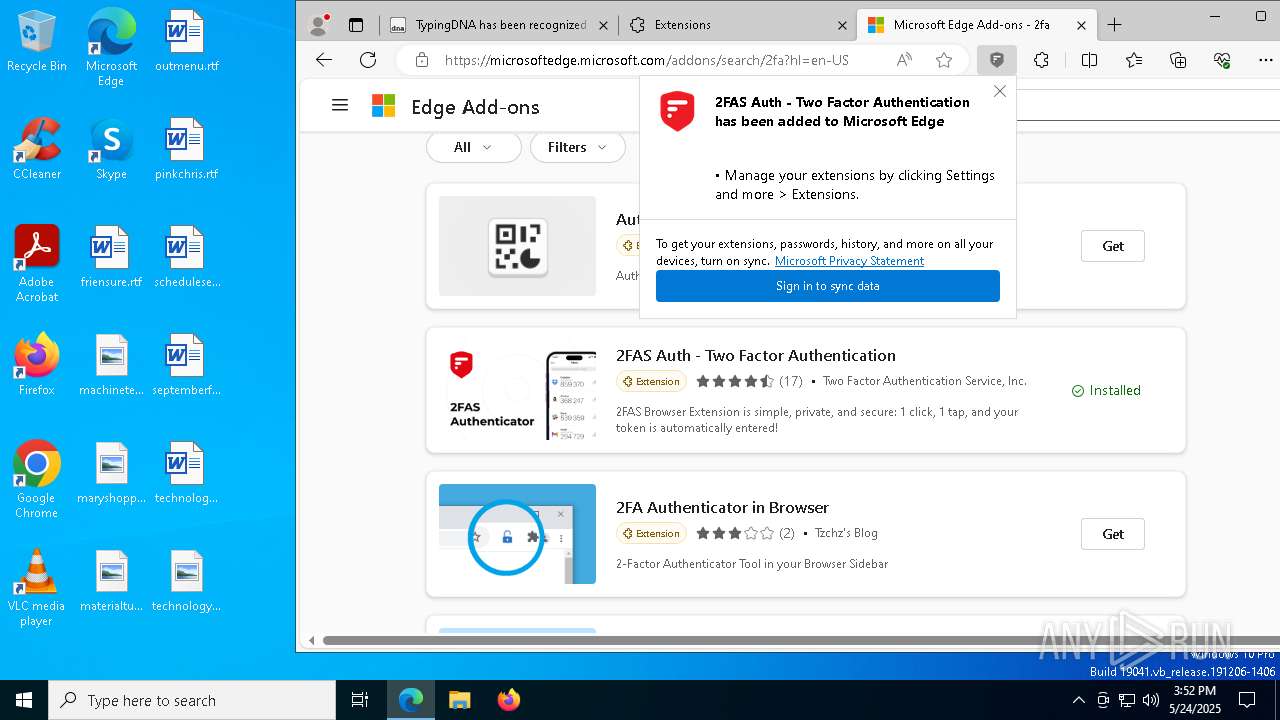
Task: Click horizontal scrollbar of the page
Action: (800, 640)
